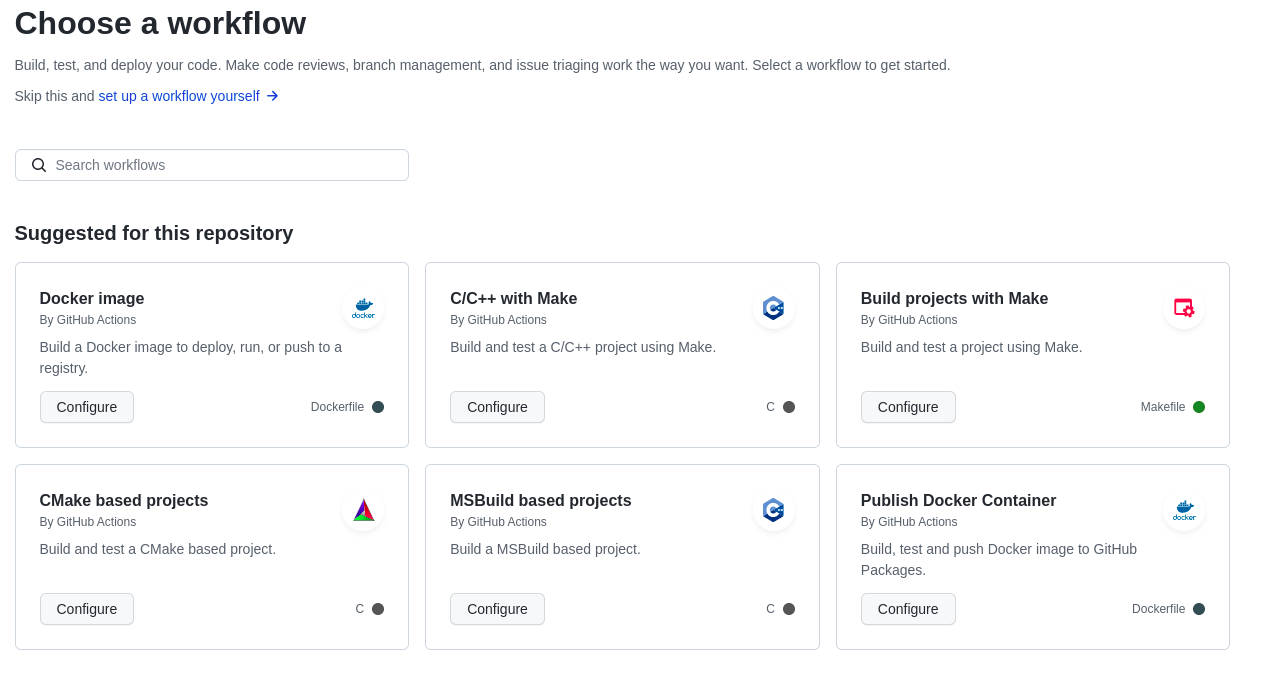The image size is (1262, 678).
Task: Click By GitHub Actions under CMake based projects
Action: click(x=88, y=522)
